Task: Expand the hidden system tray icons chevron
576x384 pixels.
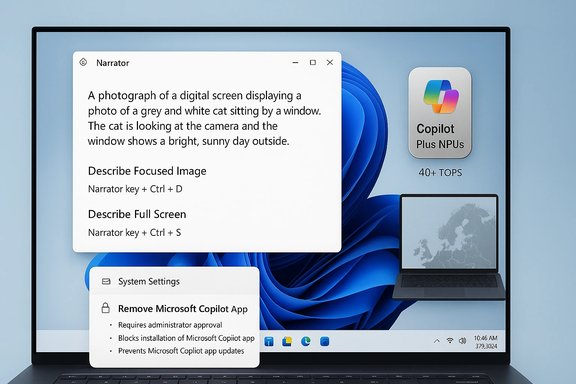Action: (437, 341)
